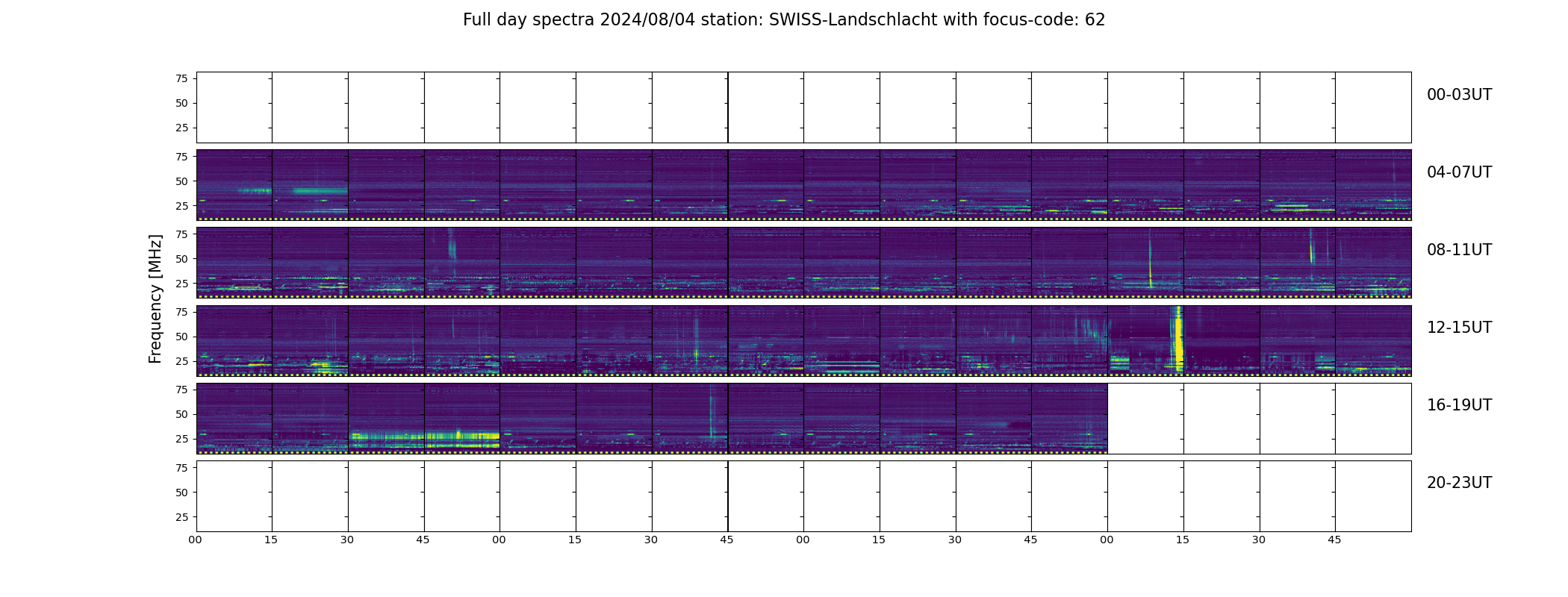
Task: Click the "12-15UT" row label
Action: [1459, 328]
